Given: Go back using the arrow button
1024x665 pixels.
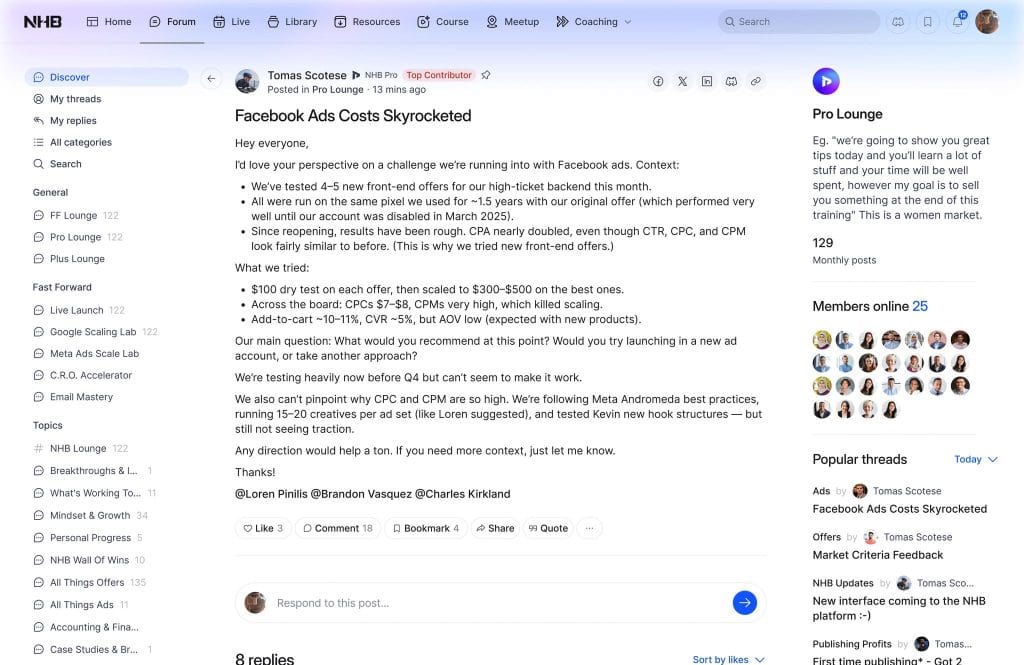Looking at the screenshot, I should [211, 78].
